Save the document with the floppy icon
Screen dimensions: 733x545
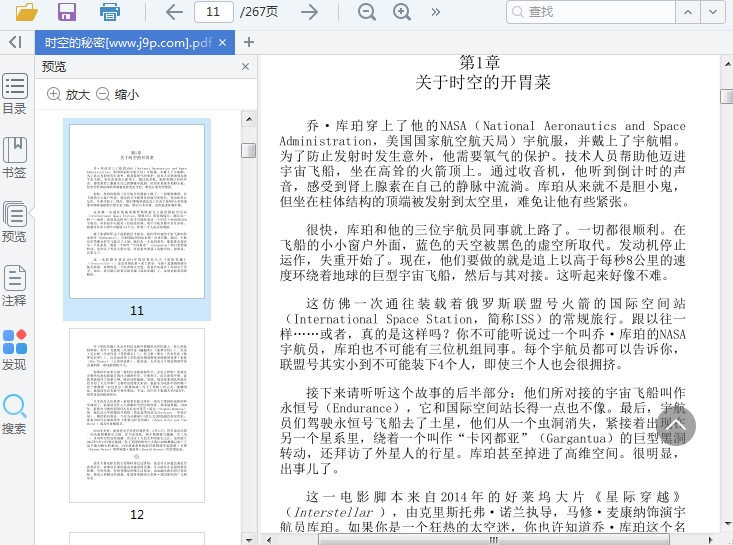pos(67,12)
